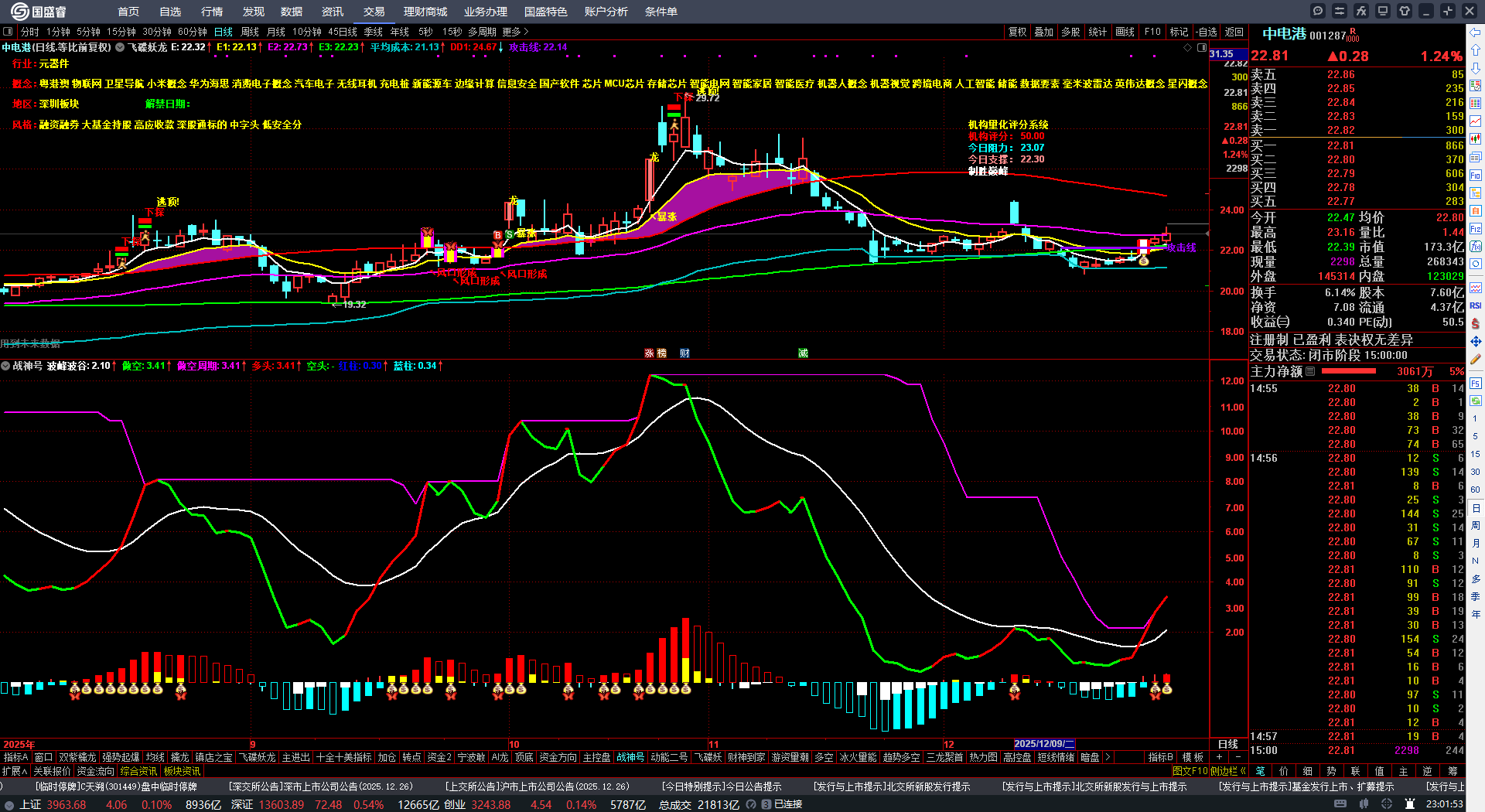Click the round arrow icon before 上证 index
This screenshot has height=812, width=1485.
pyautogui.click(x=9, y=805)
